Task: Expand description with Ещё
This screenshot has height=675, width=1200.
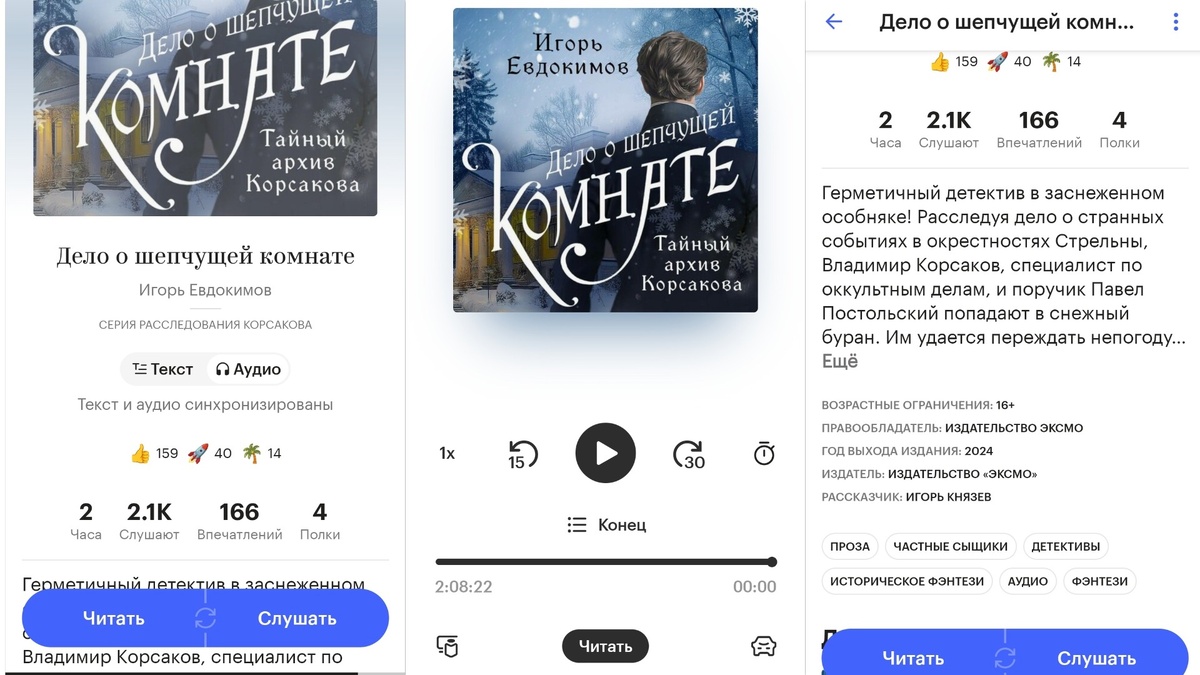Action: coord(840,361)
